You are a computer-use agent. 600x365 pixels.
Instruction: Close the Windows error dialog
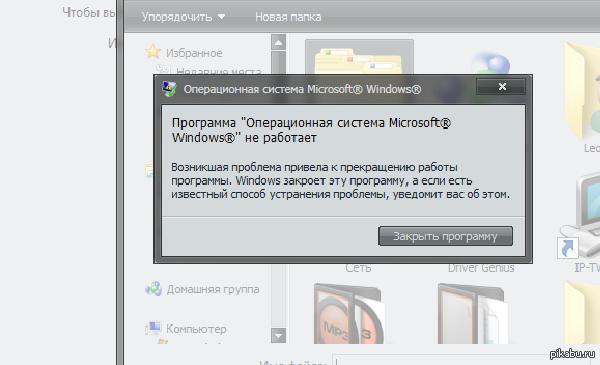pos(501,87)
